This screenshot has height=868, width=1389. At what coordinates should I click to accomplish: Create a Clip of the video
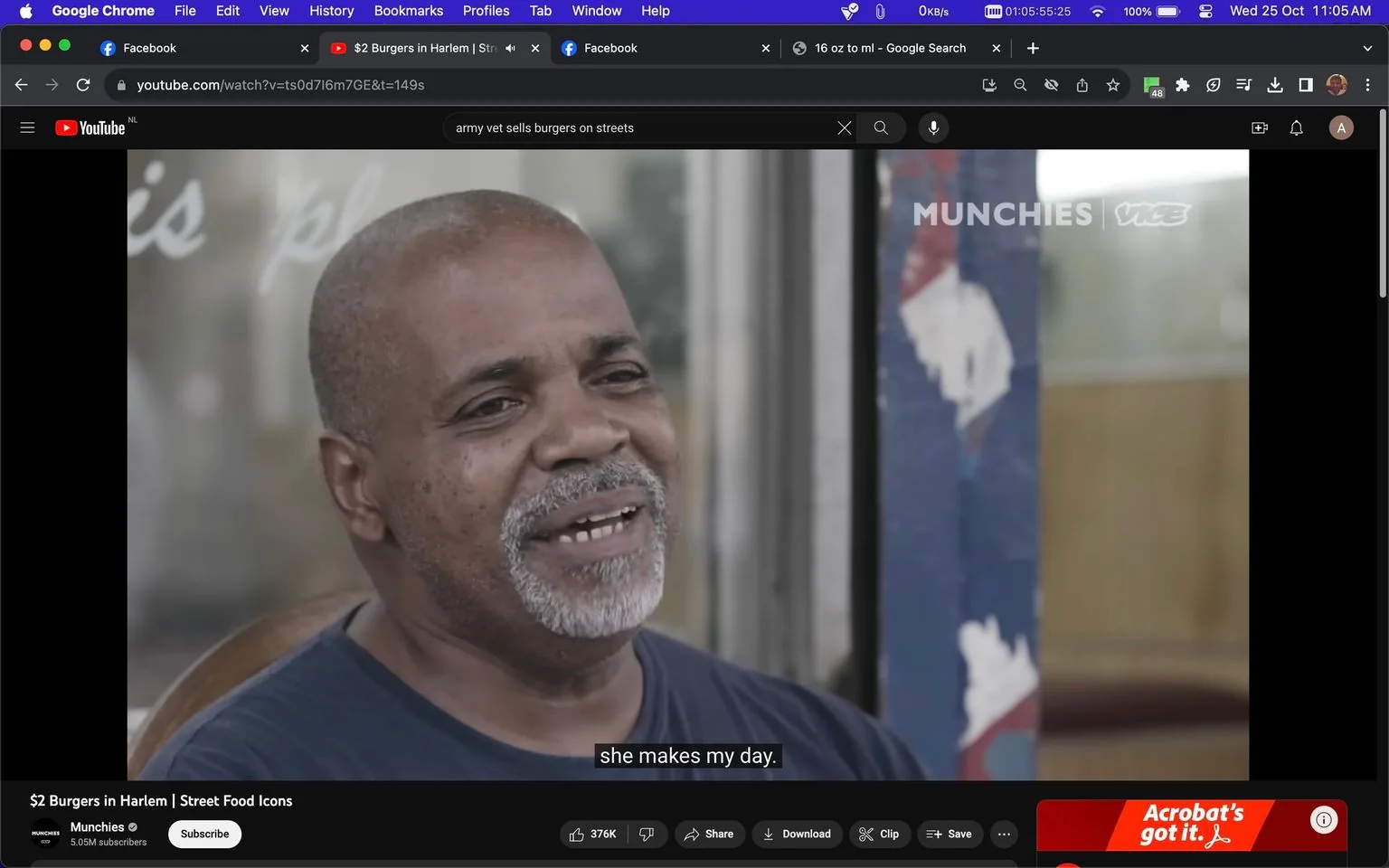879,834
